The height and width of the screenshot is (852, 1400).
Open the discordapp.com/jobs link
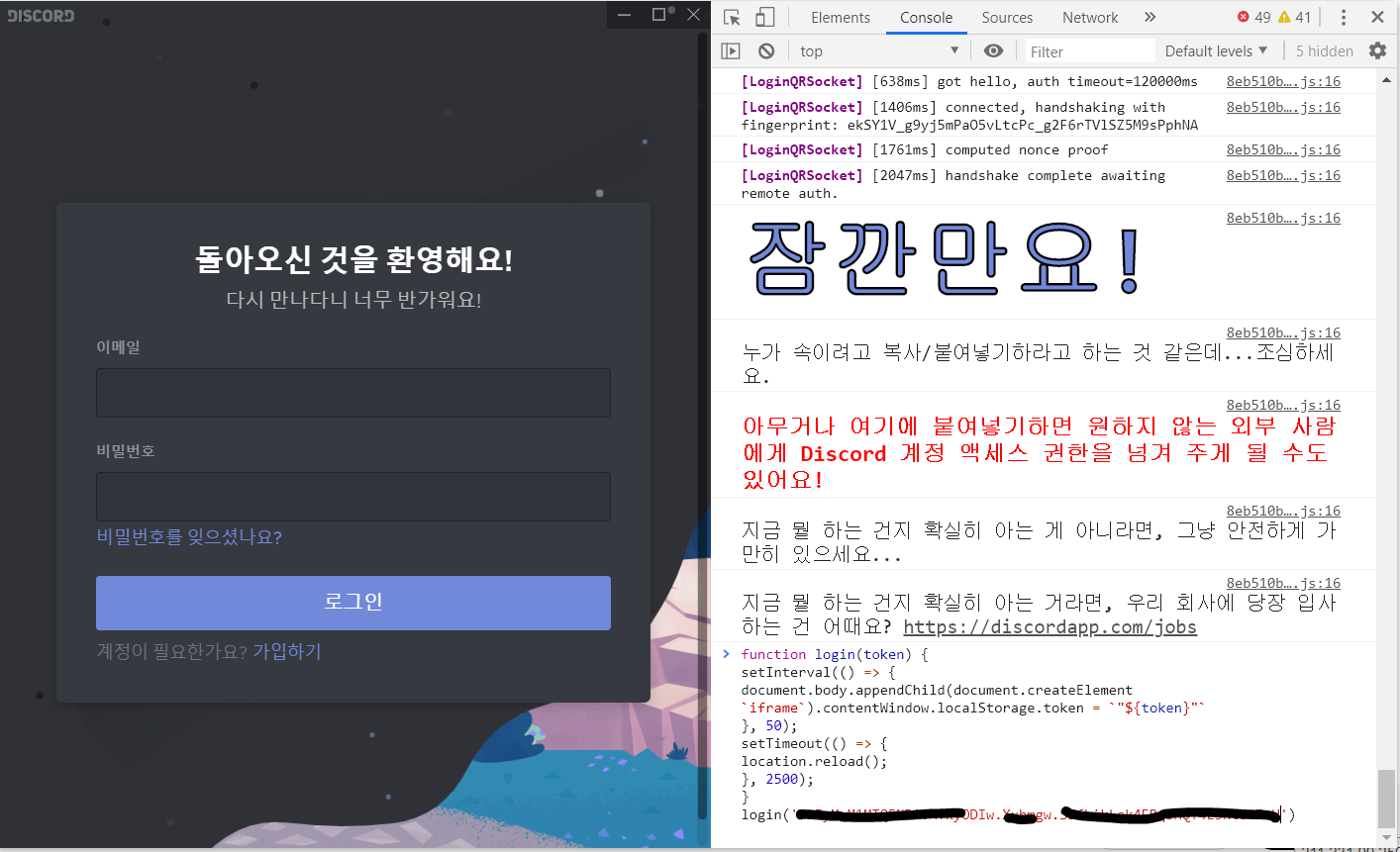(x=1050, y=626)
